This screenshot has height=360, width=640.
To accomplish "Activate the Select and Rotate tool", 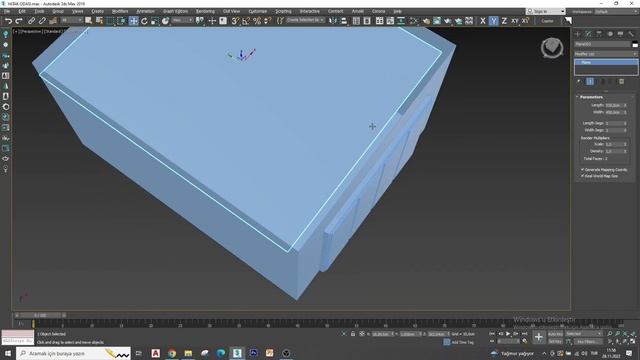I will 144,21.
